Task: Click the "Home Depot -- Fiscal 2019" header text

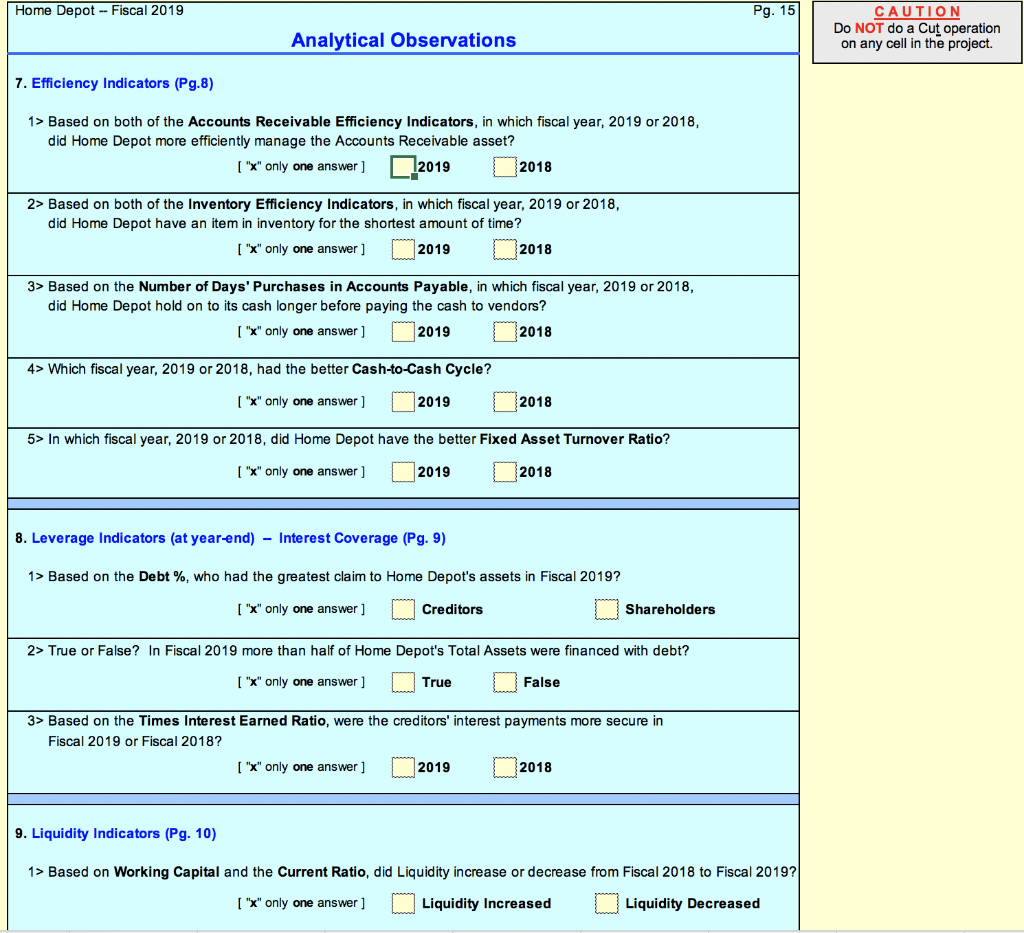Action: pos(99,10)
